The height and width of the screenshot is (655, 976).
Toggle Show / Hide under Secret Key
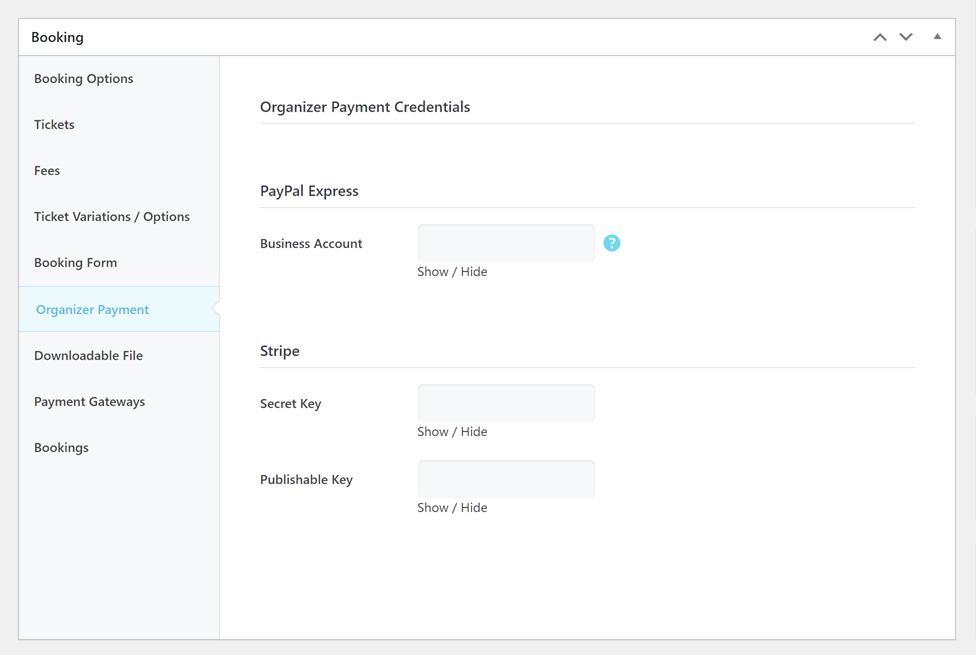point(452,431)
